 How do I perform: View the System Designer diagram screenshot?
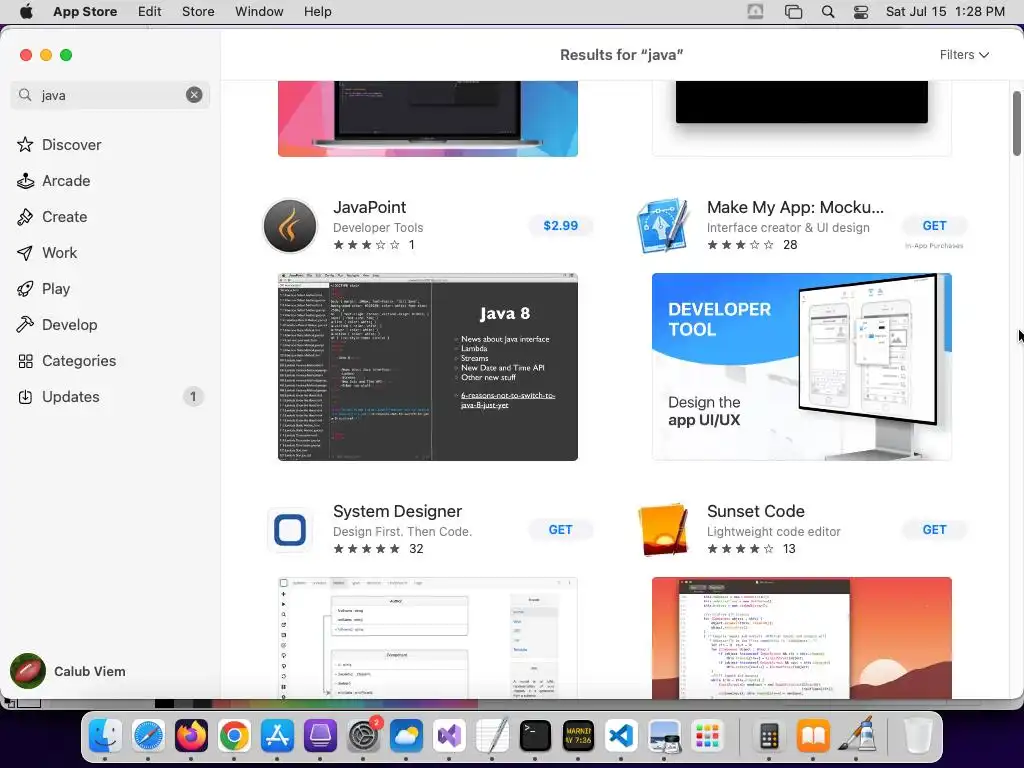tap(428, 638)
